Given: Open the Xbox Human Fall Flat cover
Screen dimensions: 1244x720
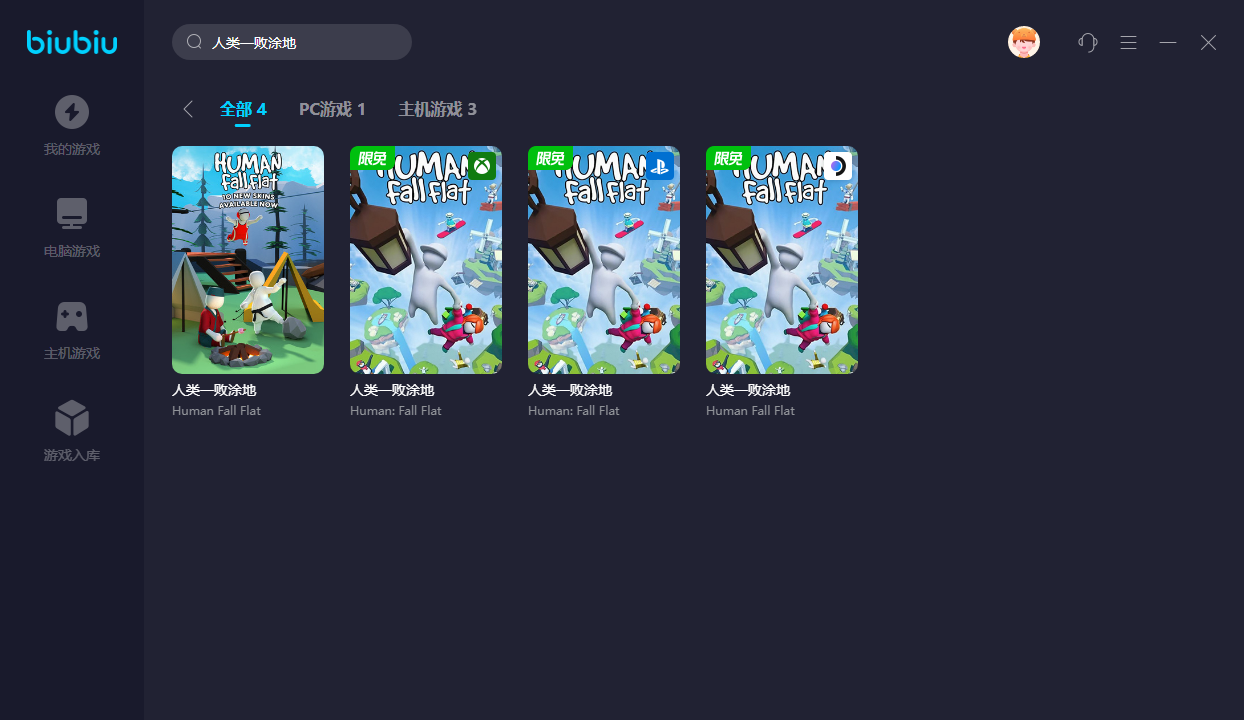Looking at the screenshot, I should tap(426, 260).
